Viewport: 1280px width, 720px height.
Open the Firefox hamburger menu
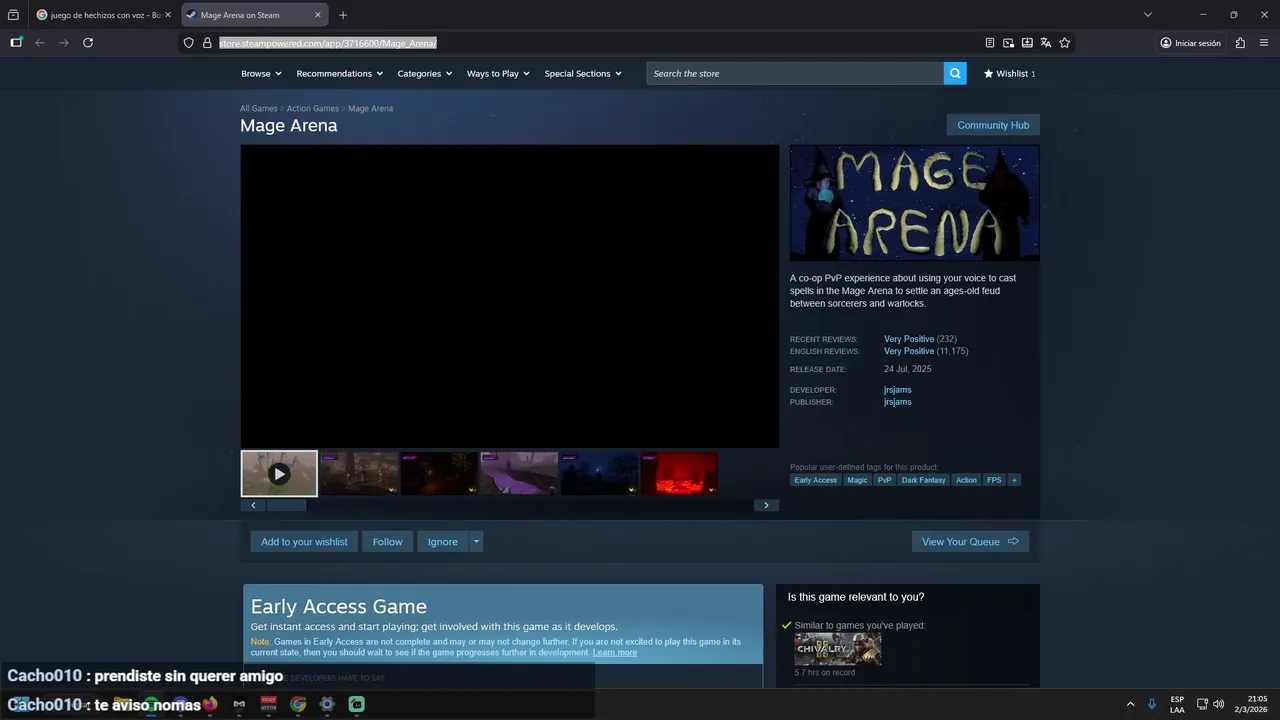[x=1264, y=43]
